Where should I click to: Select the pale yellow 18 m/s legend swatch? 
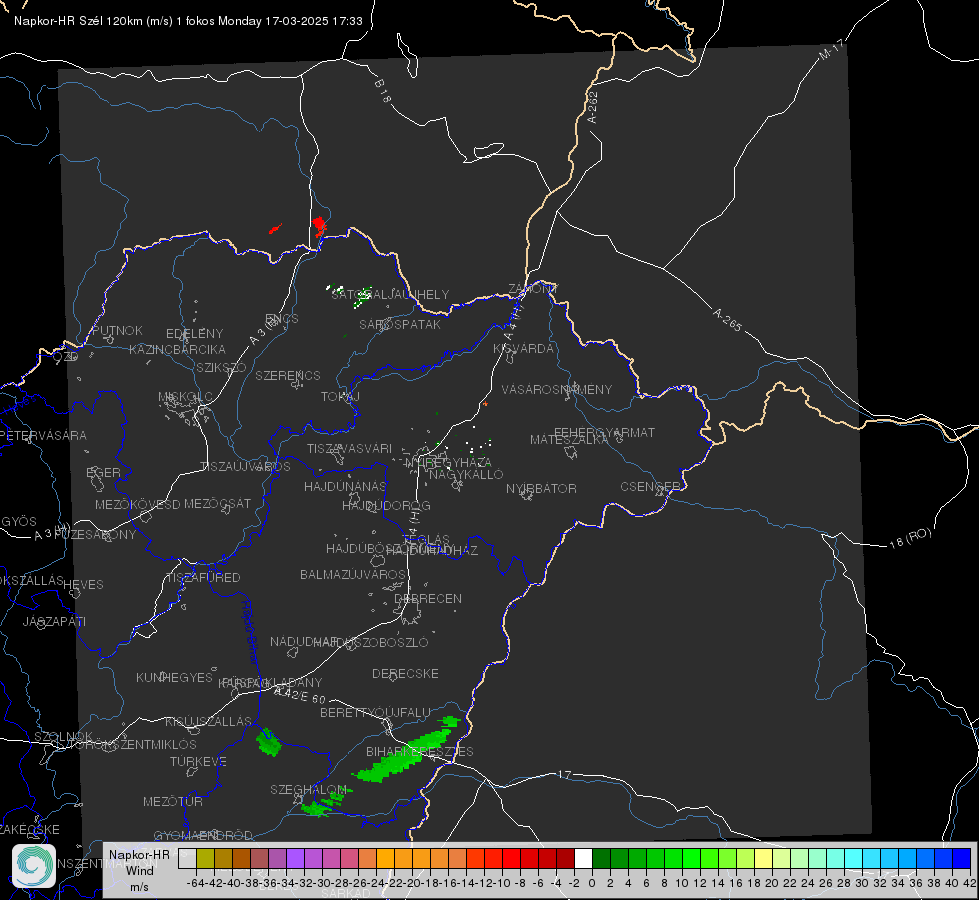[x=763, y=859]
